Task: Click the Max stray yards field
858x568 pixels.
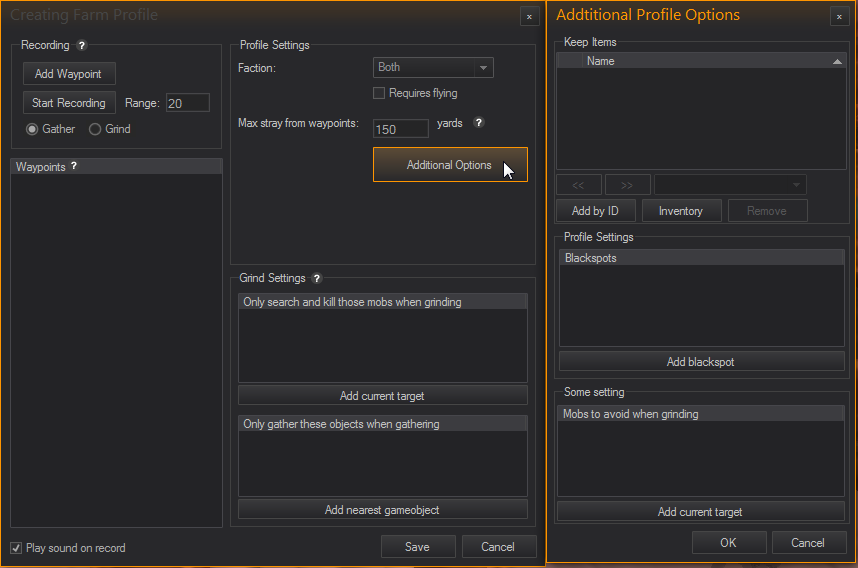Action: coord(399,129)
